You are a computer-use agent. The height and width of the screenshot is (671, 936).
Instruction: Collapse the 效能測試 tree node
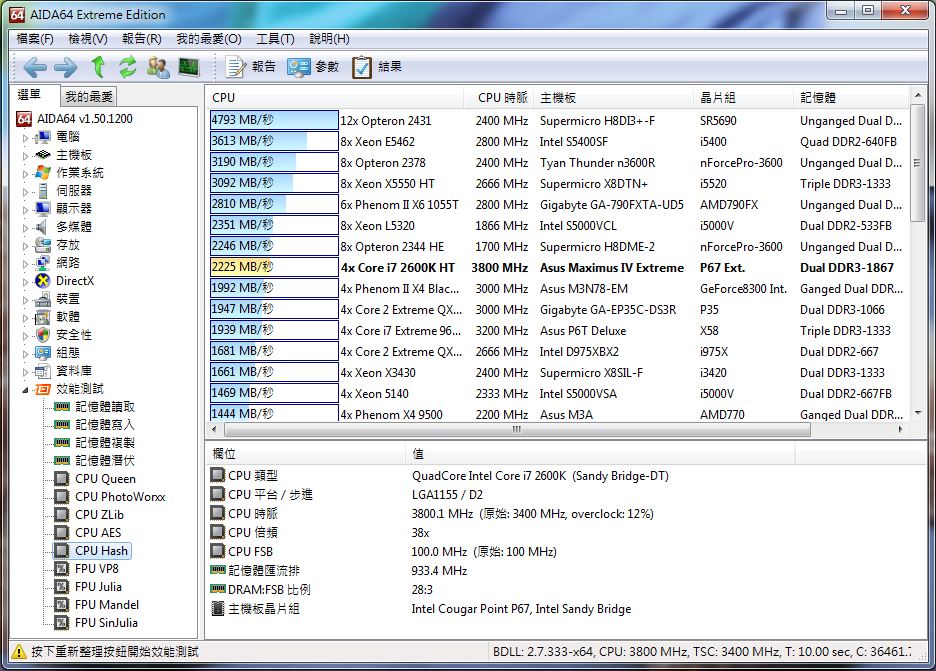(25, 389)
